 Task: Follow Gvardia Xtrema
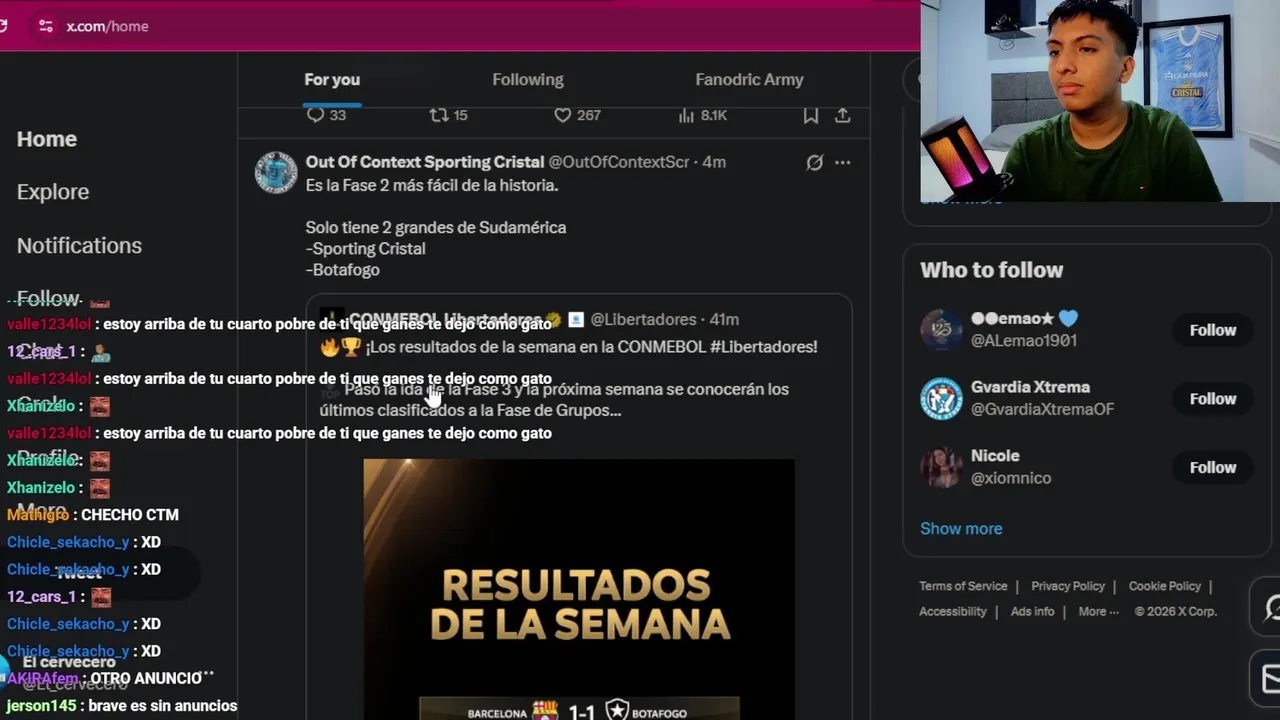(1212, 399)
